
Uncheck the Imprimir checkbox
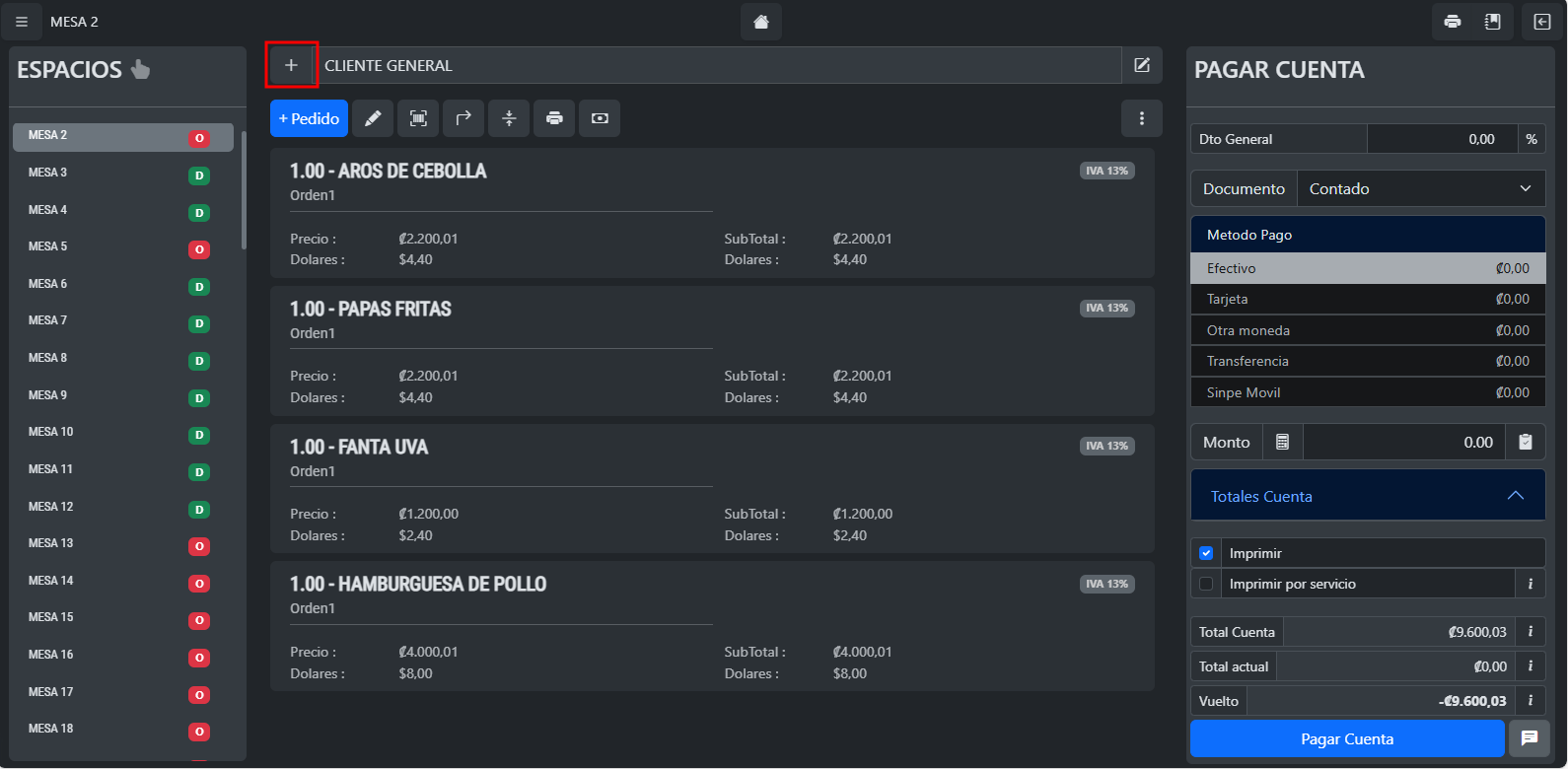(1206, 553)
